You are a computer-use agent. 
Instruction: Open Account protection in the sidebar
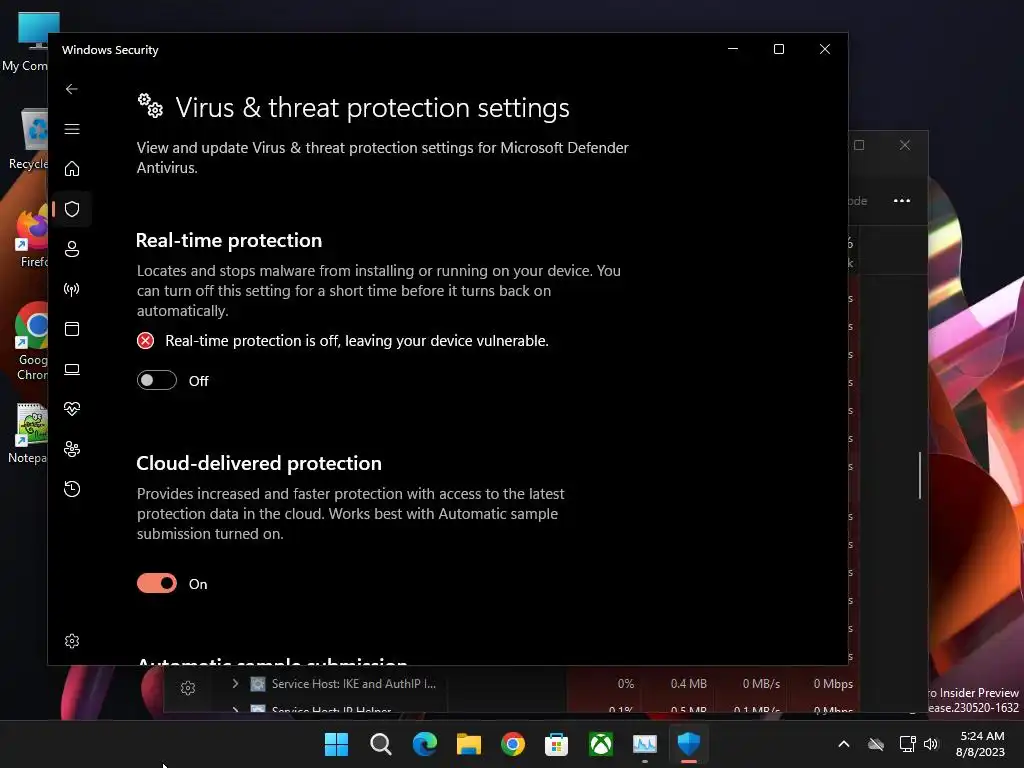[x=72, y=249]
